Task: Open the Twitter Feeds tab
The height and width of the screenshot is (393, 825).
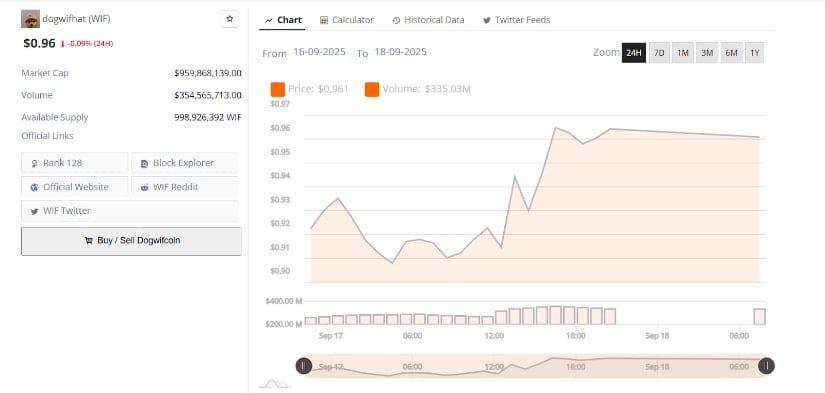Action: click(x=516, y=20)
